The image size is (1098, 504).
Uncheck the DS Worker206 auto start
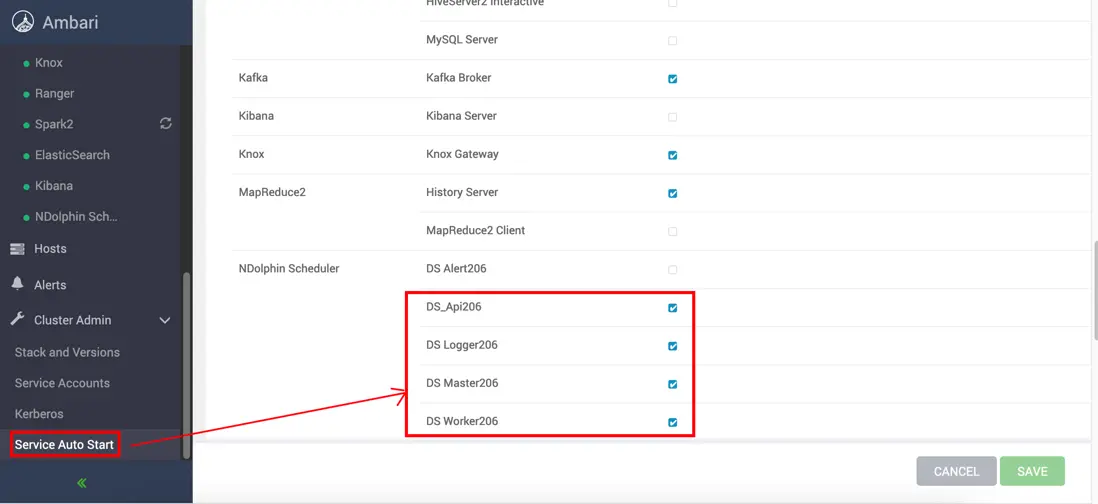[672, 422]
